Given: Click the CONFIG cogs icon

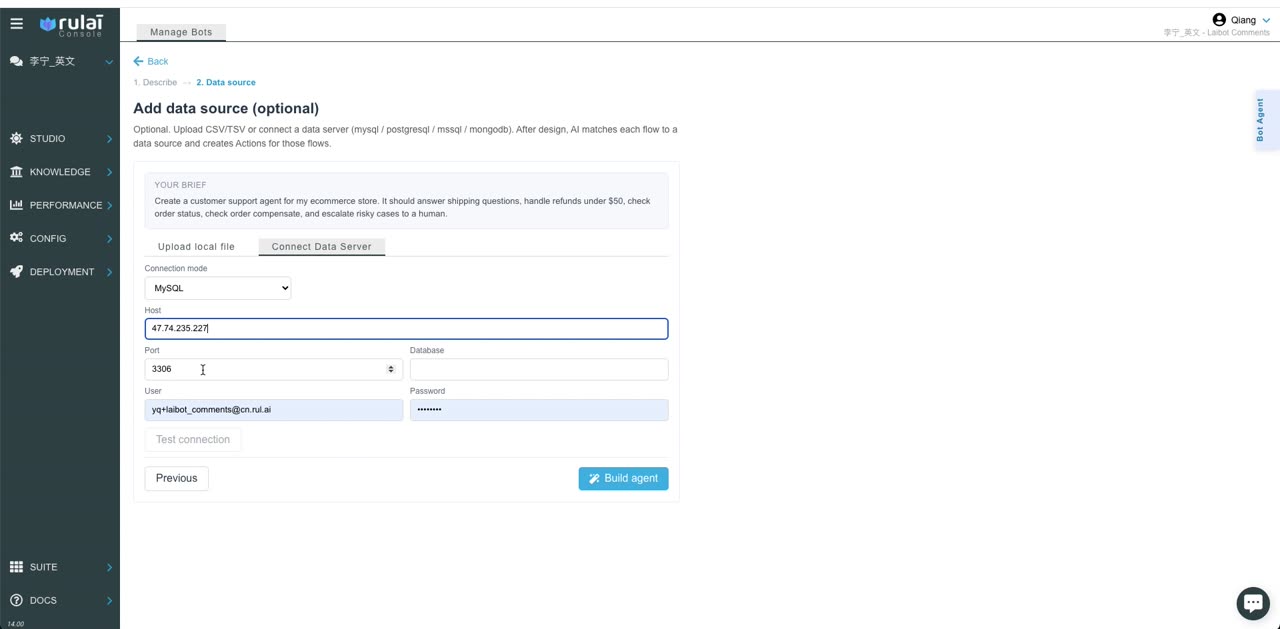Looking at the screenshot, I should [x=16, y=238].
